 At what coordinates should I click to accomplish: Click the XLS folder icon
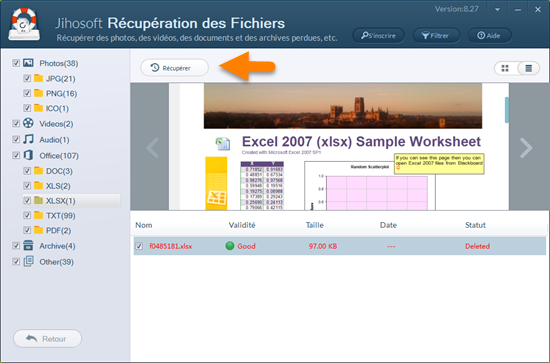click(39, 186)
